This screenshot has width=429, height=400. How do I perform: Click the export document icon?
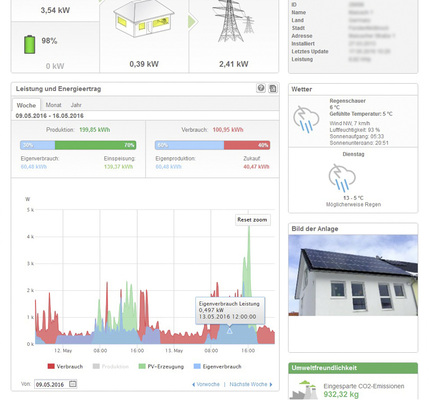coord(273,88)
